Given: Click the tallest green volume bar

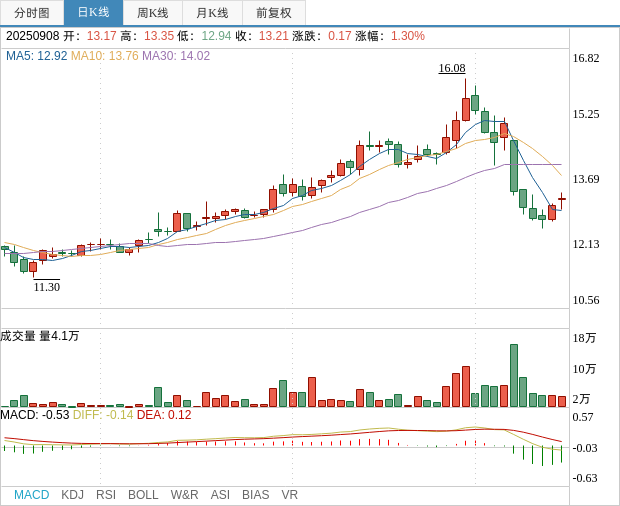Looking at the screenshot, I should click(x=514, y=376).
